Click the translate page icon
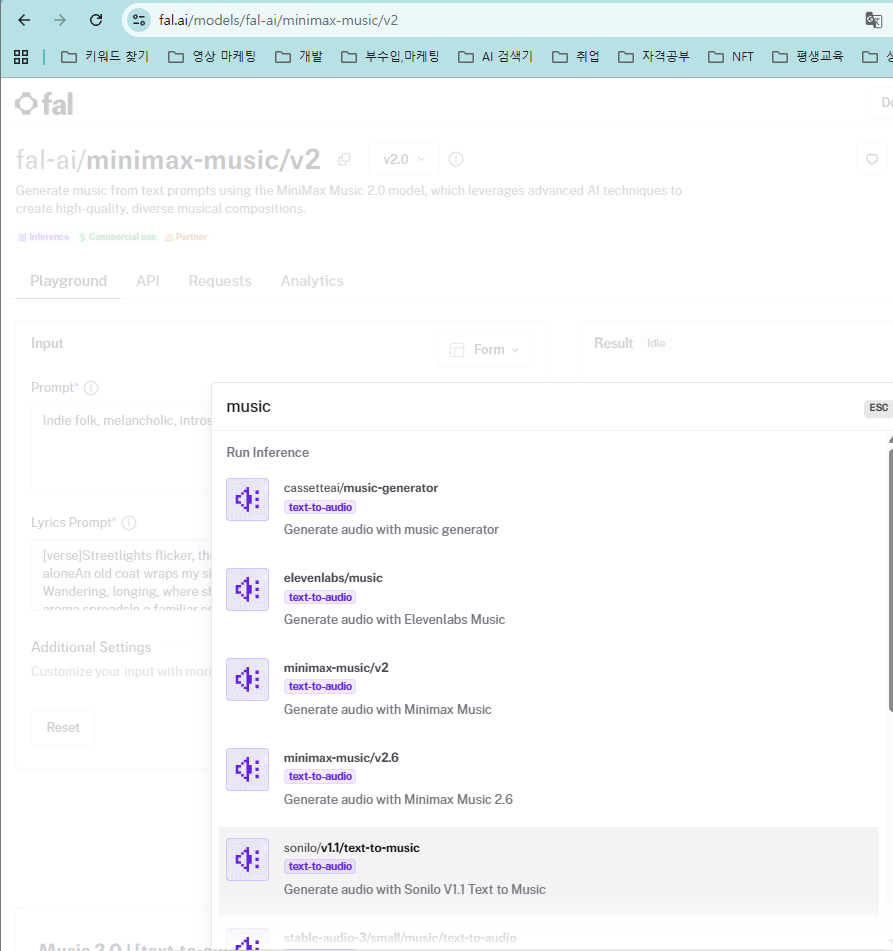The image size is (893, 951). [x=873, y=20]
